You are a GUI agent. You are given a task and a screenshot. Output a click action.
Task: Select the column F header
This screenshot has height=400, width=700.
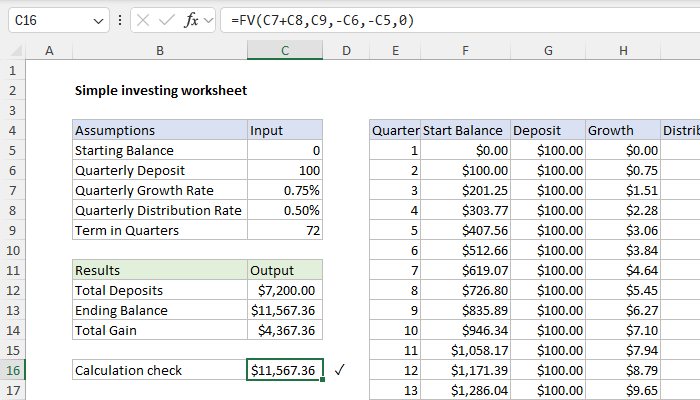(465, 51)
